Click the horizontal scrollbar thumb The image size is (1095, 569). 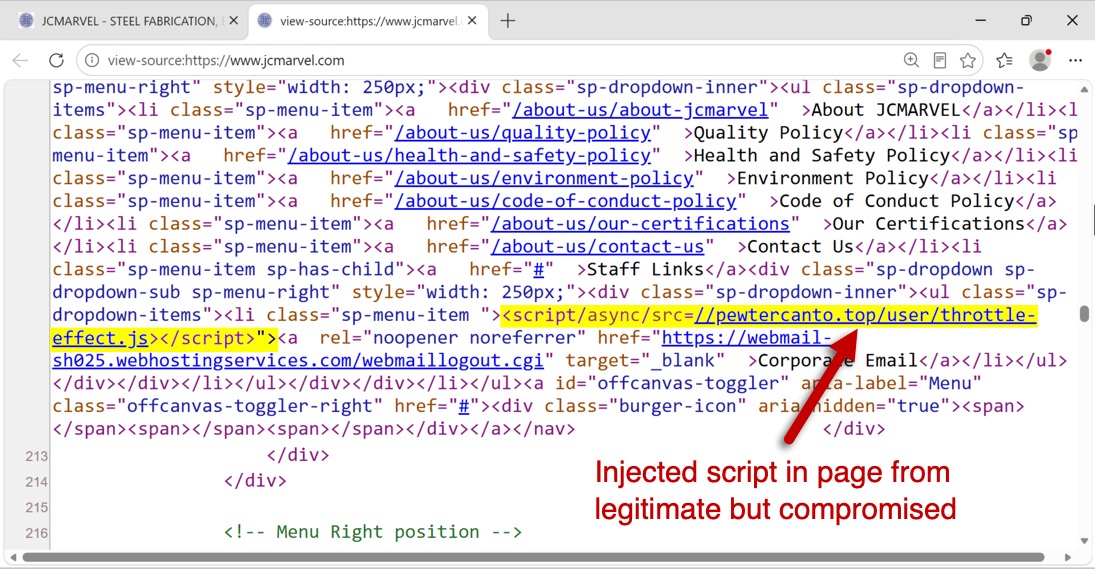533,557
